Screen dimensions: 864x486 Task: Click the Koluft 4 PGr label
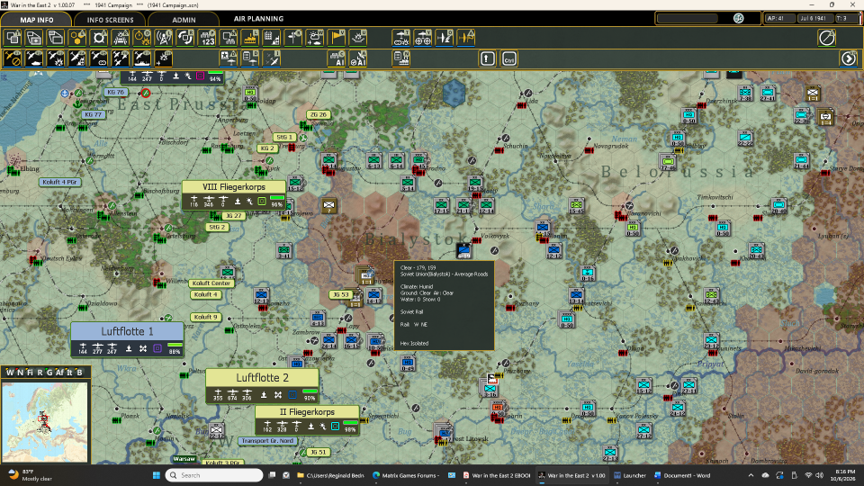point(60,182)
